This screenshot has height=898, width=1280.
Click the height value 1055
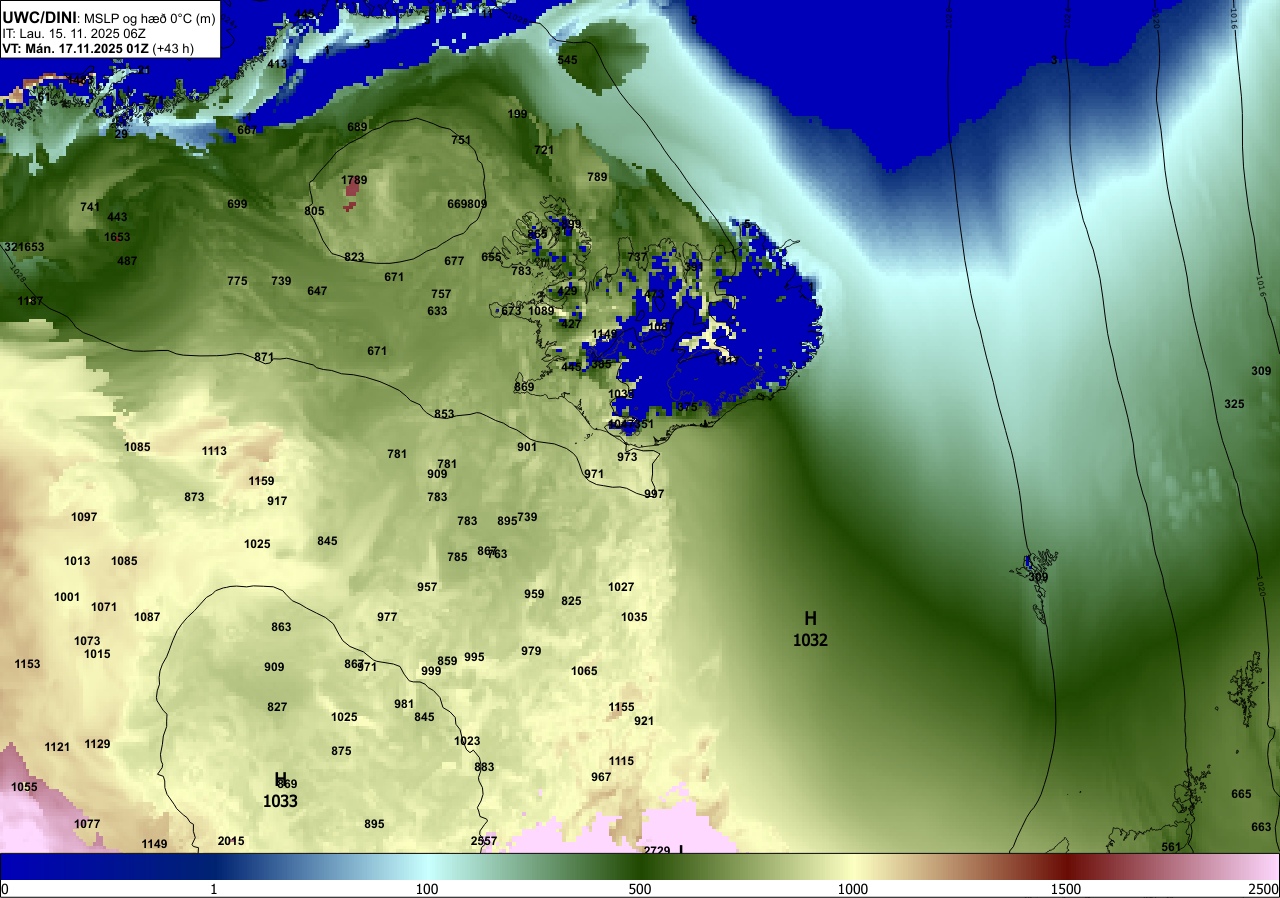[24, 787]
